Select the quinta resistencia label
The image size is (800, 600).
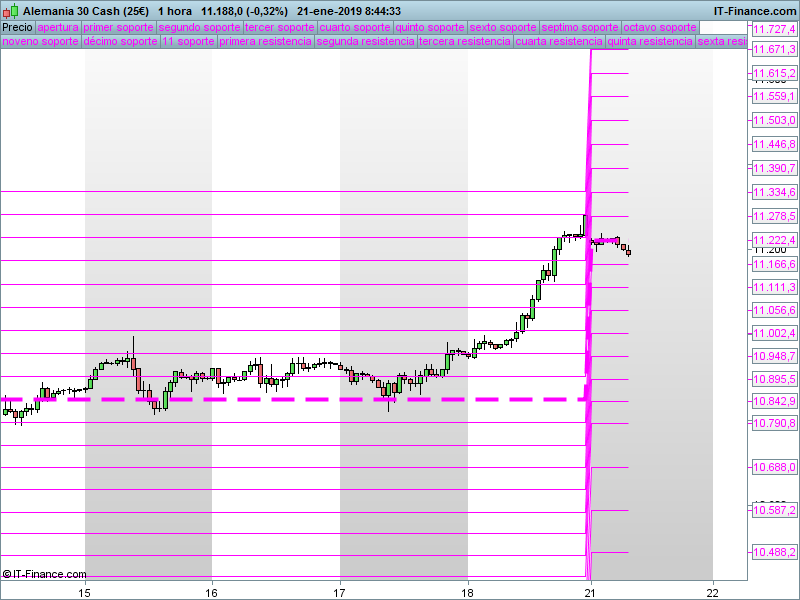[x=649, y=42]
